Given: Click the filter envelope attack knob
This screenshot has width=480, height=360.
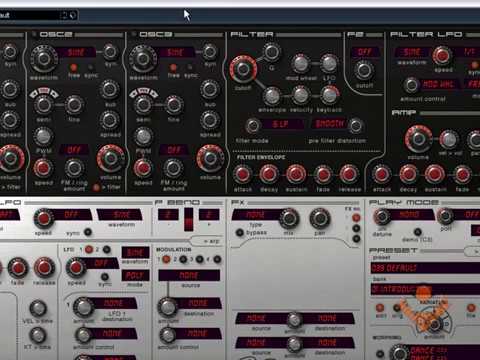Looking at the screenshot, I should click(242, 174).
